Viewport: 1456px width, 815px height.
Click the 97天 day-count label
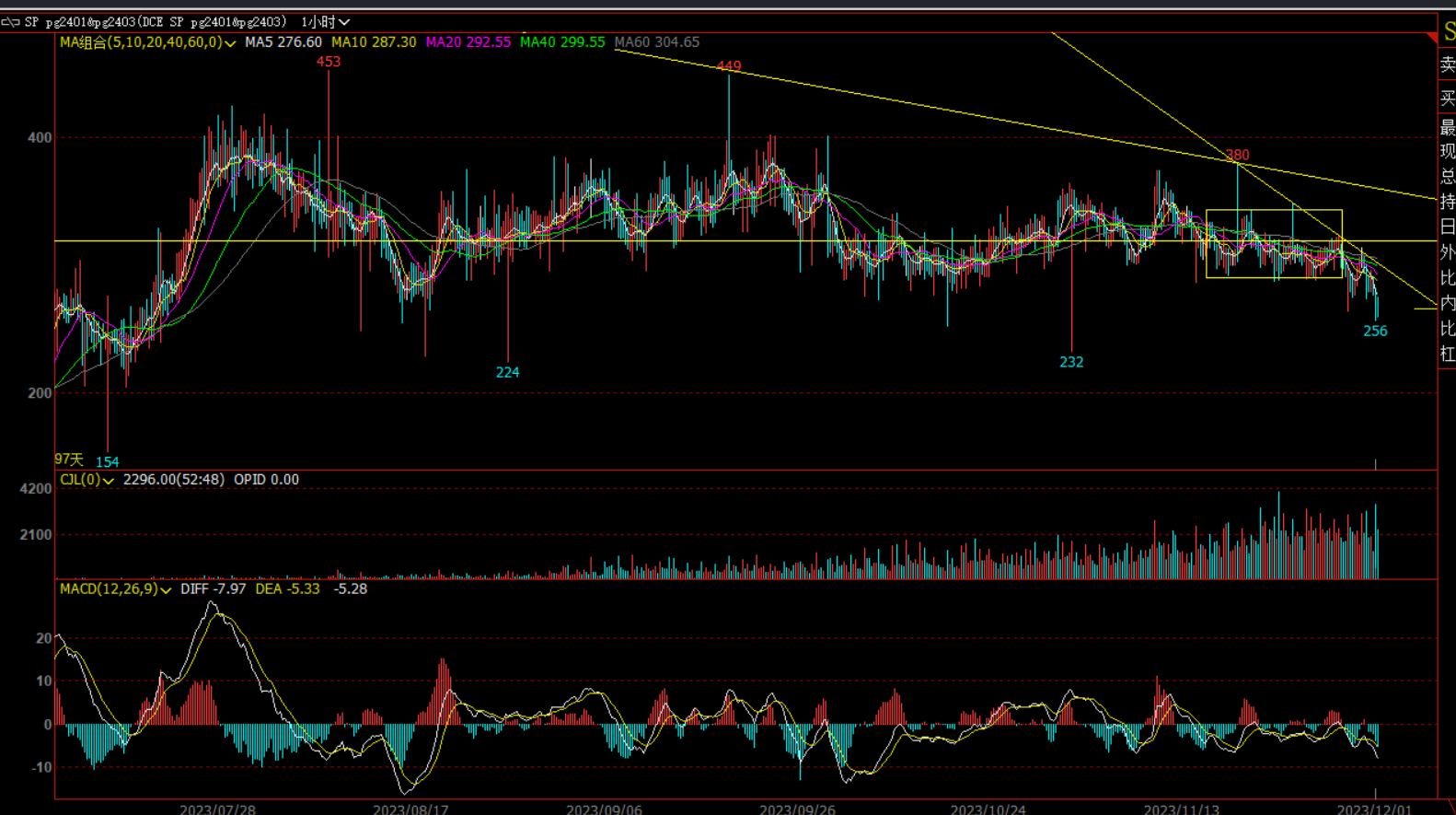[x=69, y=460]
